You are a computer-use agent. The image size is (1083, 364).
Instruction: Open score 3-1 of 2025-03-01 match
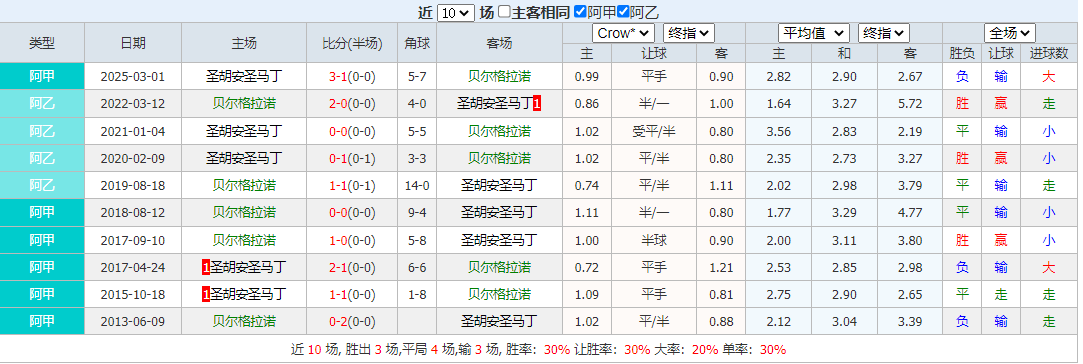[338, 77]
